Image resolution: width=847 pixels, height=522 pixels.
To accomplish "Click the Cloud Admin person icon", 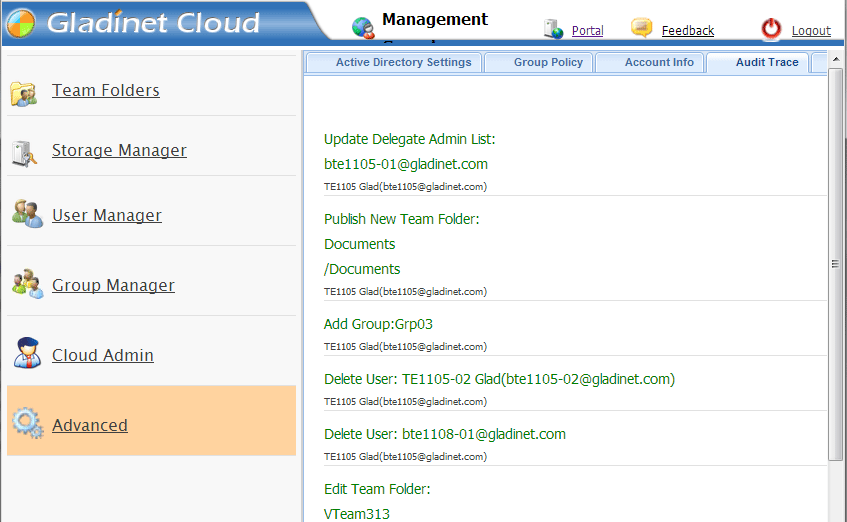I will point(27,353).
